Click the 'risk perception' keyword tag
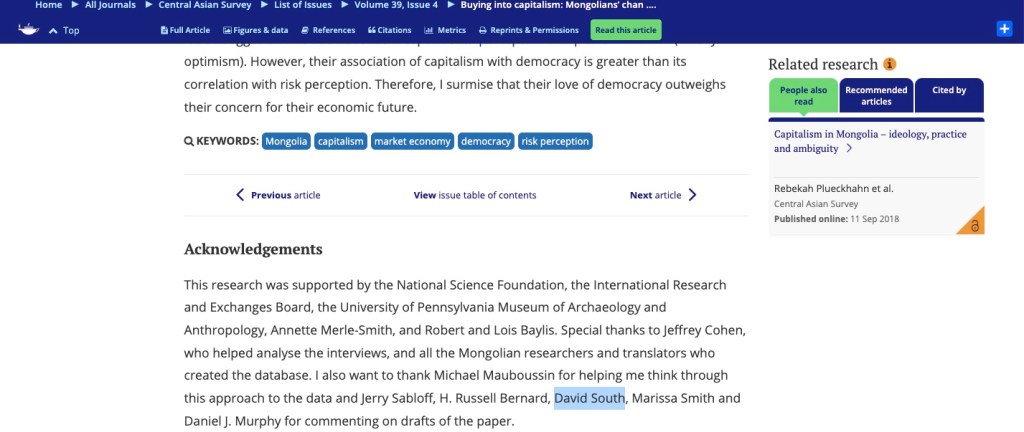This screenshot has width=1024, height=432. 555,141
